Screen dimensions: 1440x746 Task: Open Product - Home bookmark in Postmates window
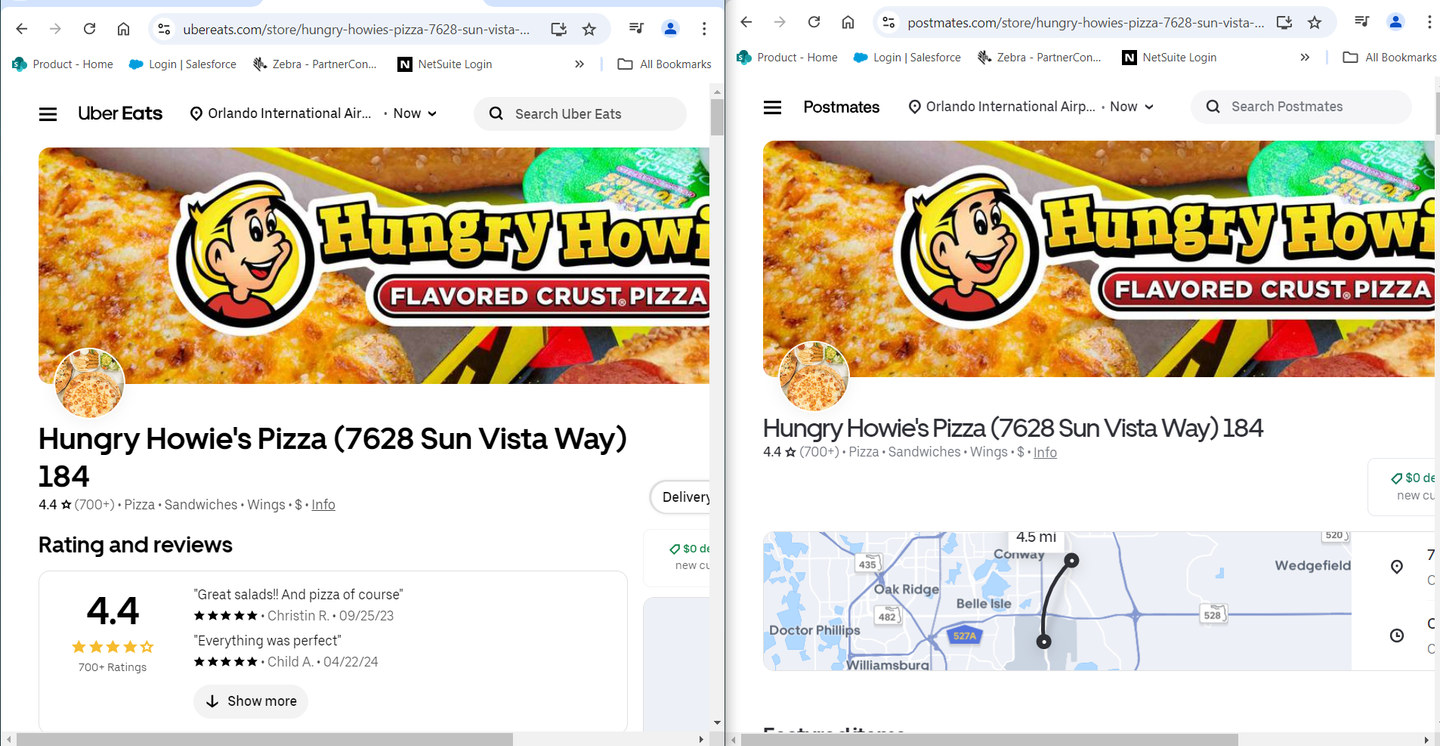[x=787, y=57]
